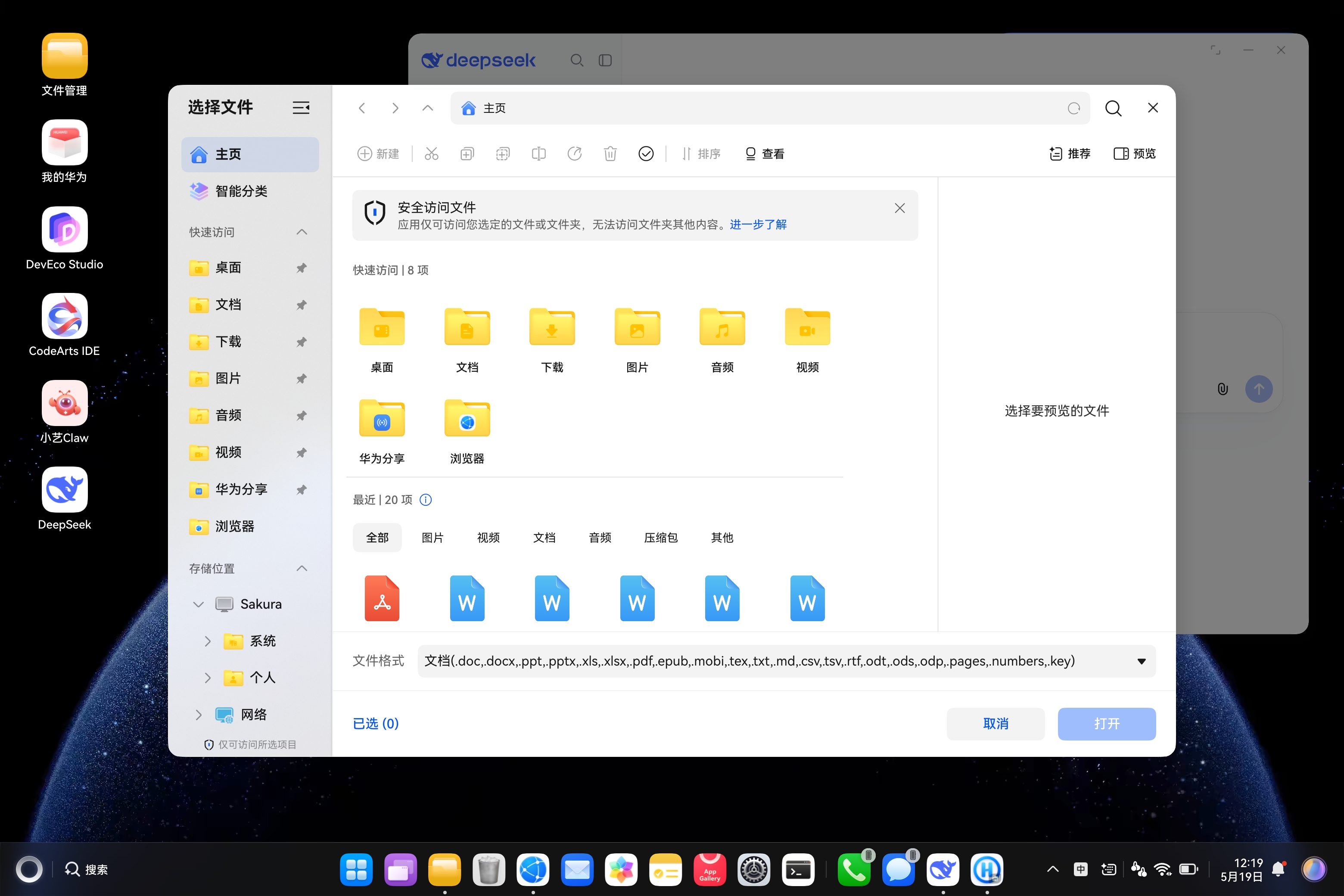The width and height of the screenshot is (1344, 896).
Task: Click the paste icon in toolbar
Action: tap(503, 154)
